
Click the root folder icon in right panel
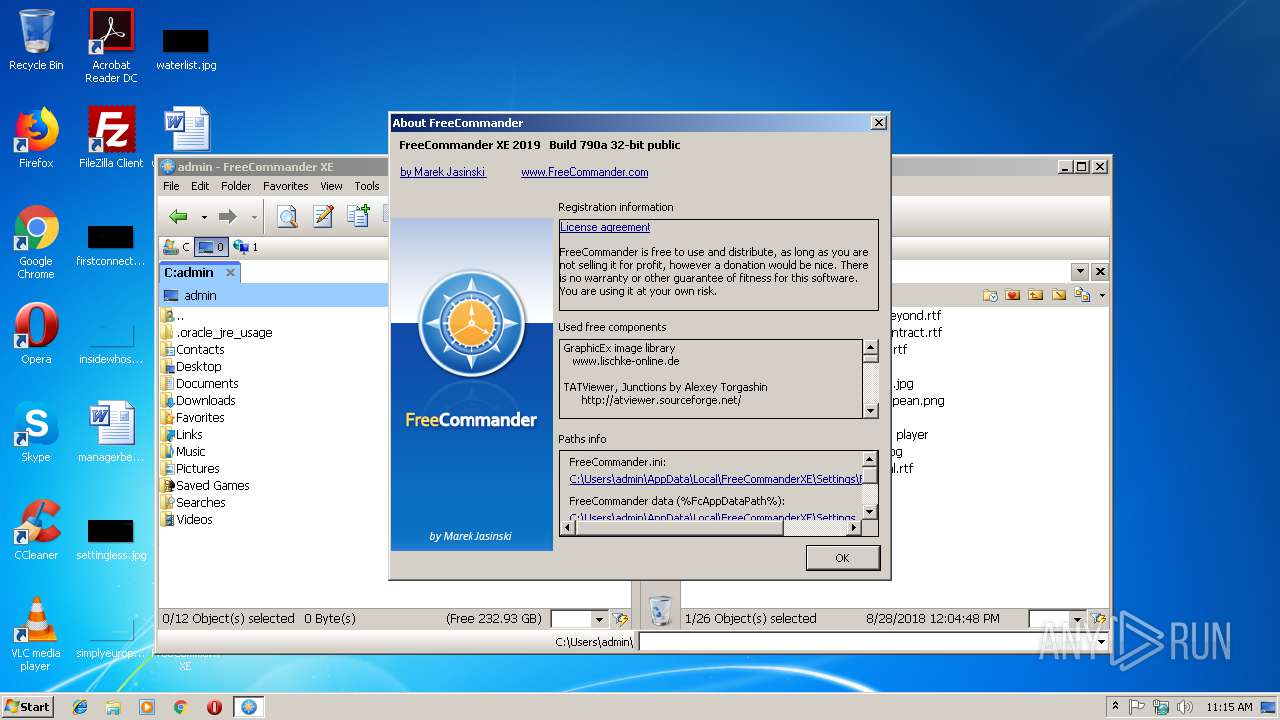click(x=1058, y=295)
